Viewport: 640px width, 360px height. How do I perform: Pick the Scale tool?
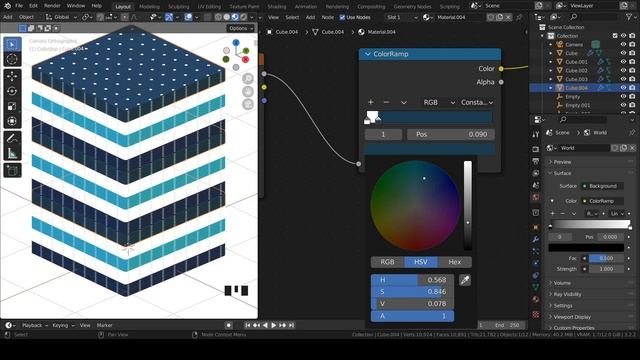12,106
